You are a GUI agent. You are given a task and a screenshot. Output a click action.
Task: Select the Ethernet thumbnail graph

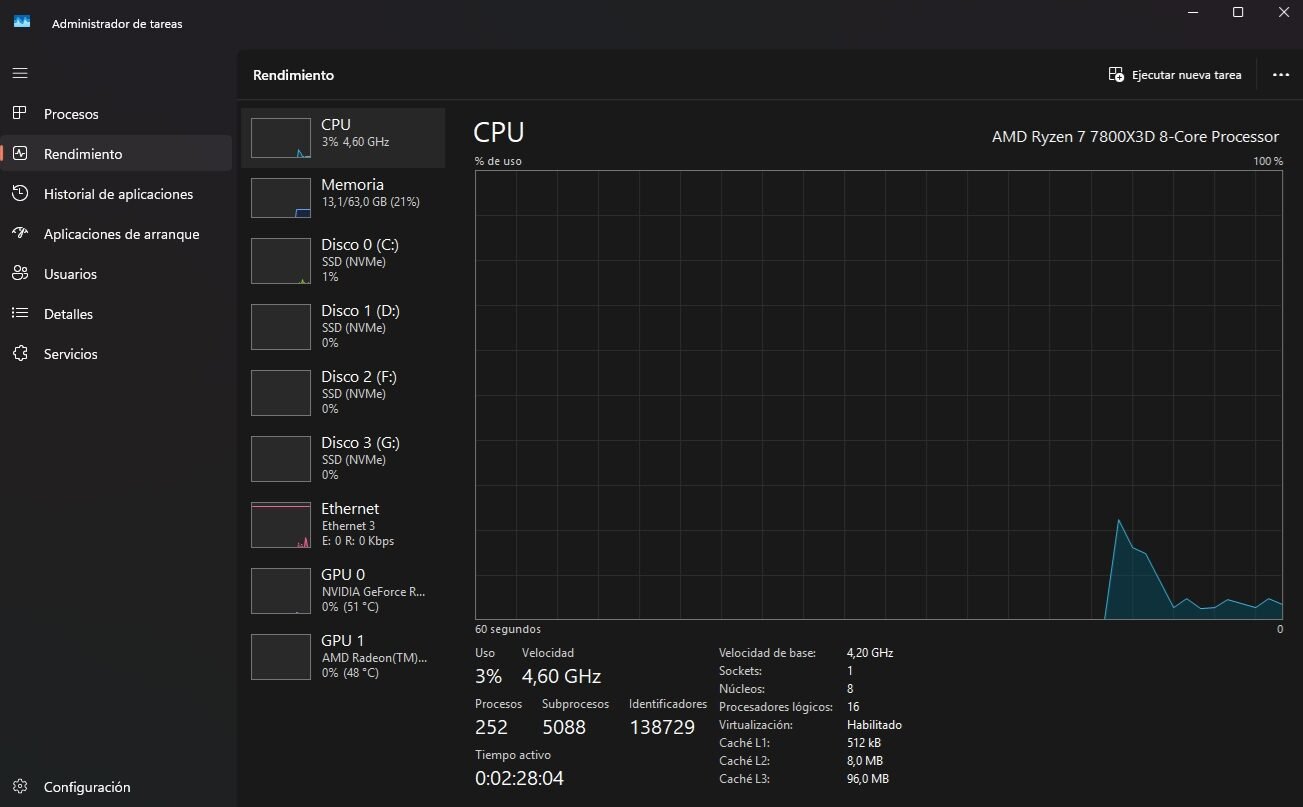click(x=281, y=525)
